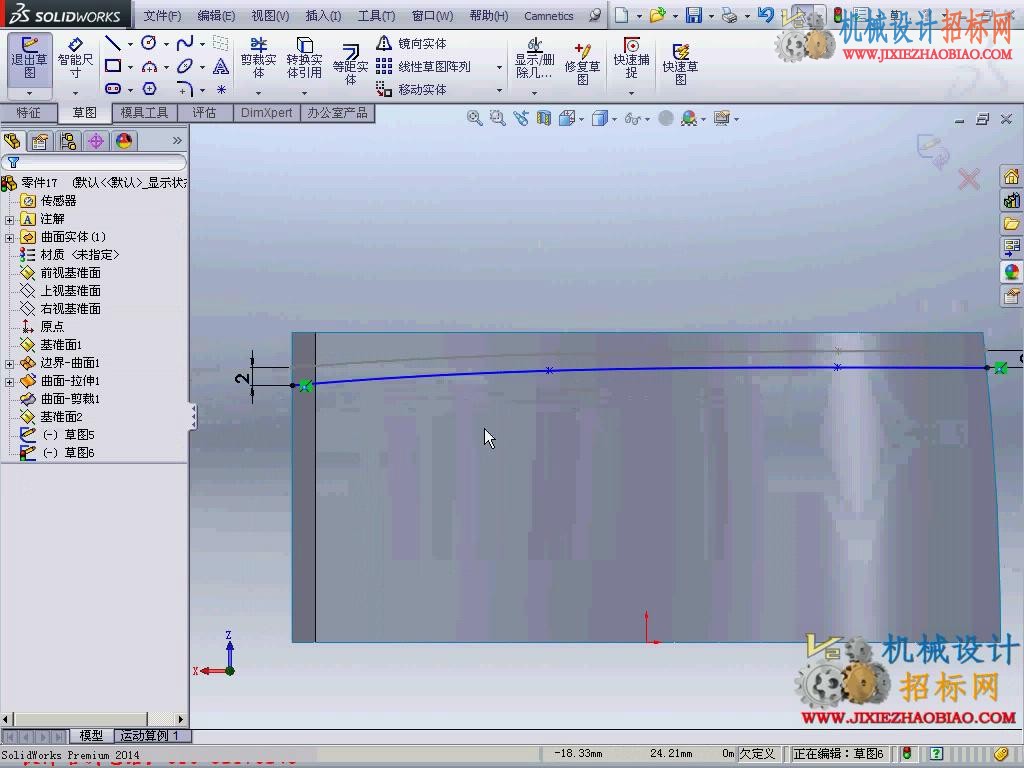Click the Save icon in the top toolbar
The height and width of the screenshot is (768, 1024).
694,15
